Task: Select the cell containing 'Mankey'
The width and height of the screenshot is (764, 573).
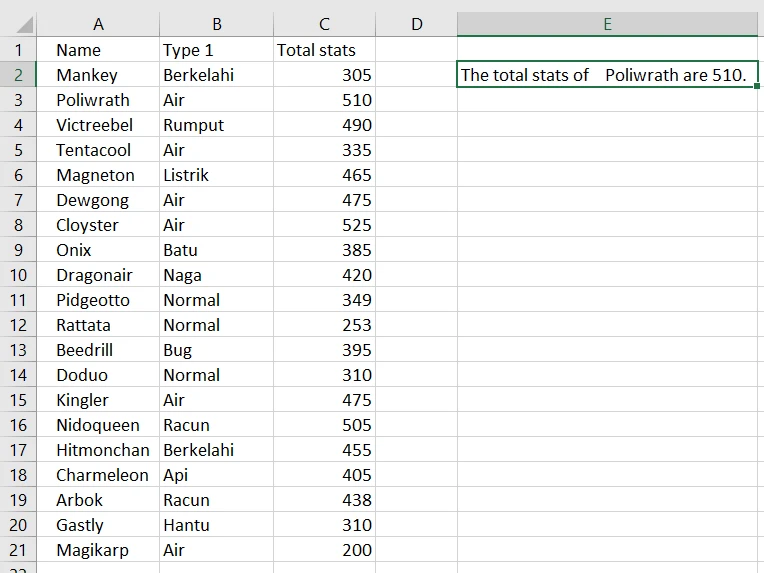Action: tap(98, 75)
